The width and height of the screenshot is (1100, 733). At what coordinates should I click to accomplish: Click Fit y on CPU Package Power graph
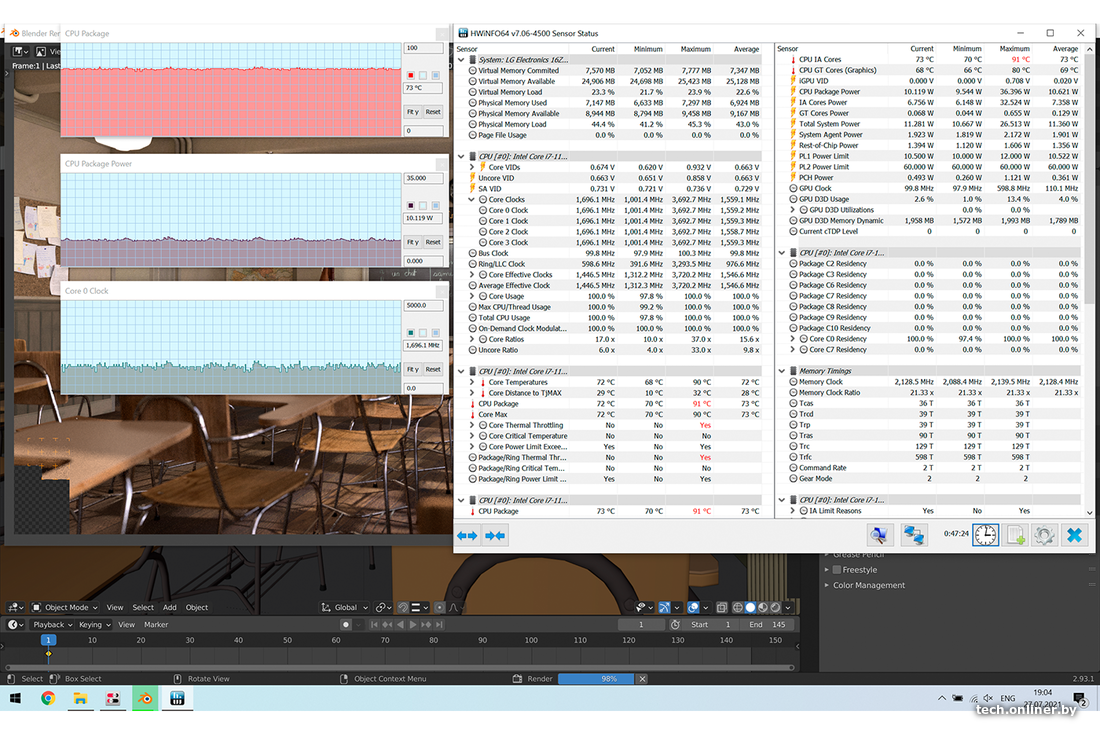coord(412,242)
